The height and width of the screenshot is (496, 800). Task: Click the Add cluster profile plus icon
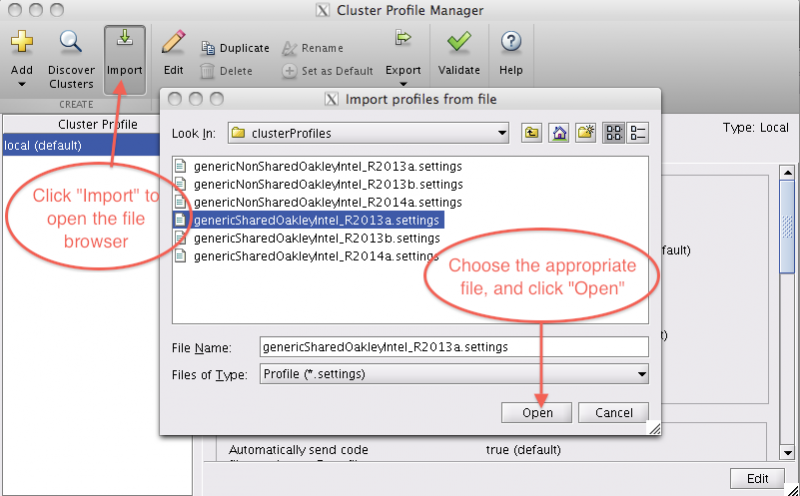pos(21,41)
